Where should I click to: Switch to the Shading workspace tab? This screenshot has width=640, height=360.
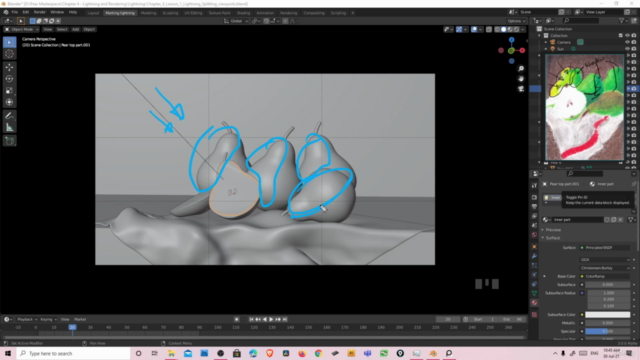pyautogui.click(x=243, y=13)
